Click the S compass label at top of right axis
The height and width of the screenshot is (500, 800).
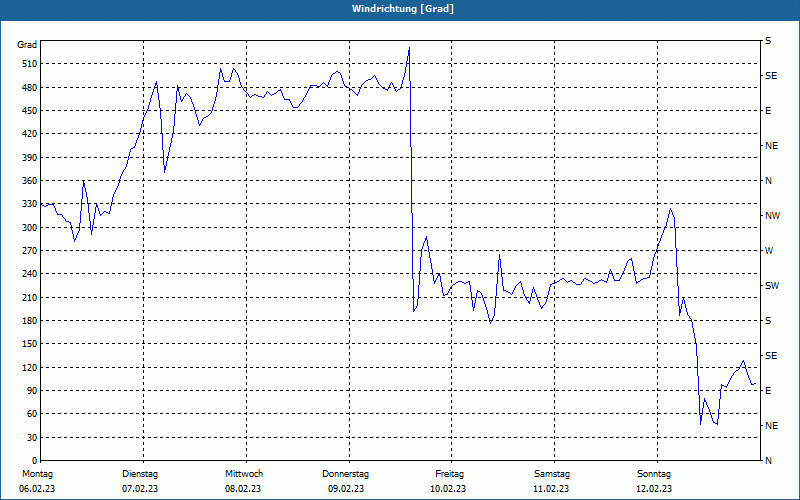(768, 41)
